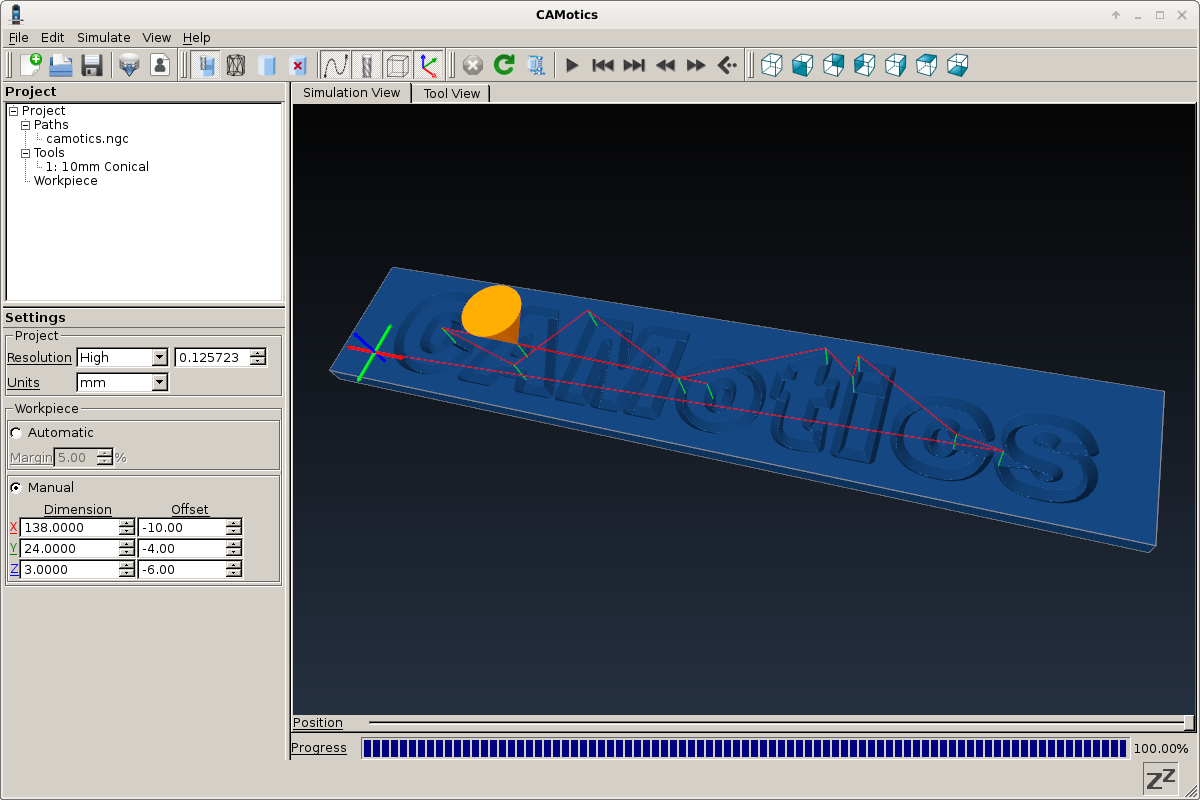This screenshot has height=800, width=1200.
Task: Collapse the Project tree node
Action: [x=13, y=111]
